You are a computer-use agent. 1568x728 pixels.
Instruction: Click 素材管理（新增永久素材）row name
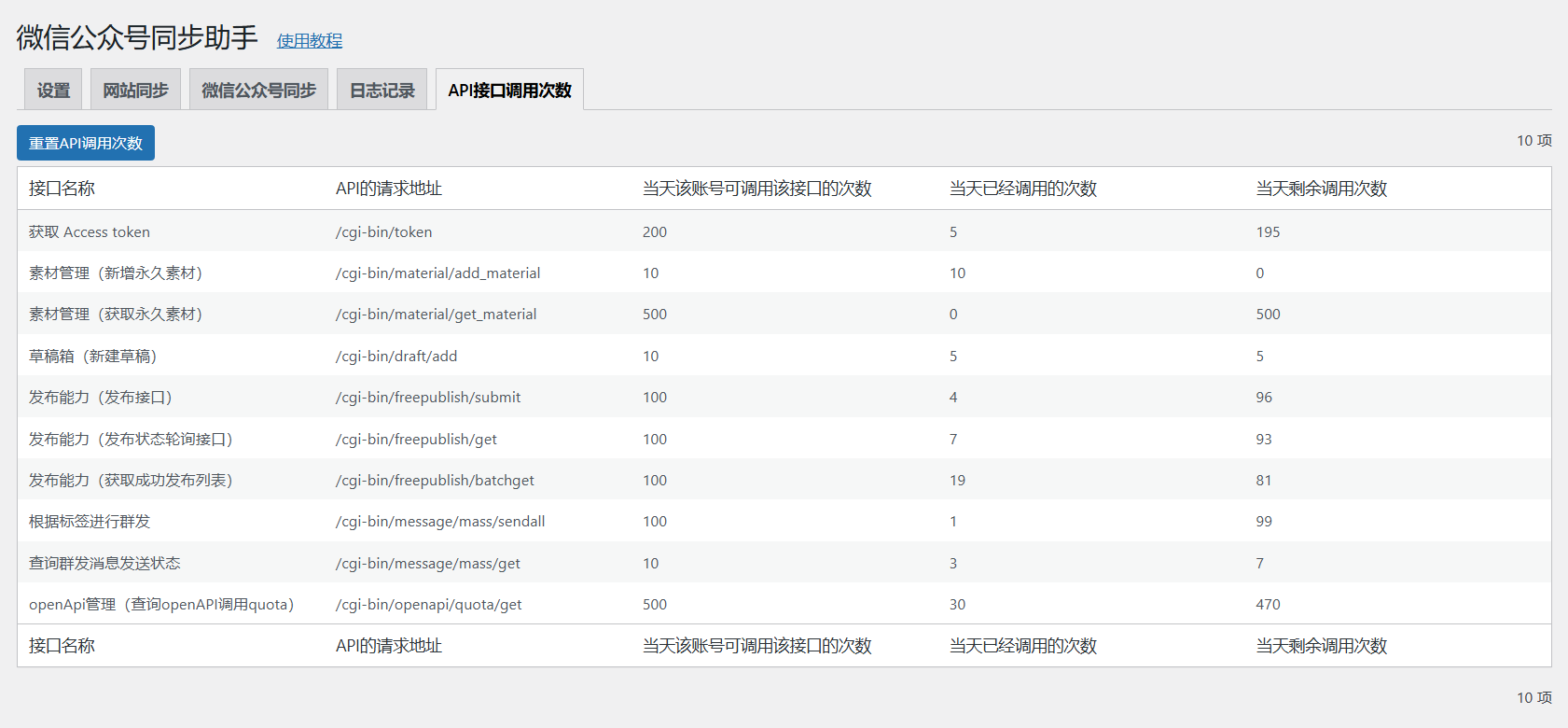(116, 273)
